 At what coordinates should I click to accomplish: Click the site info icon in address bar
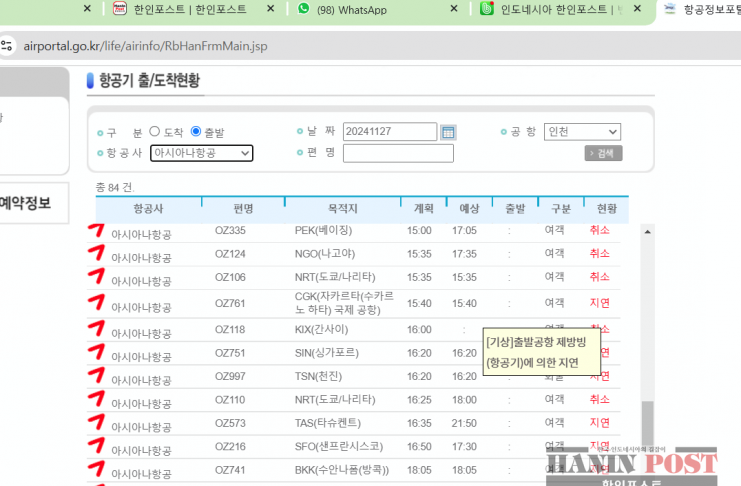7,46
